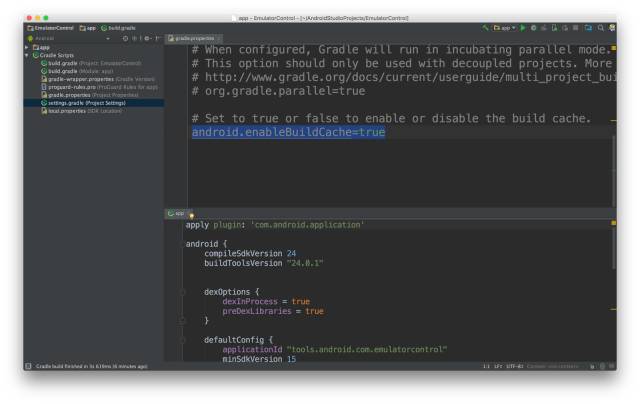The image size is (640, 404).
Task: Click the gradle.org userguide URL comment
Action: (x=404, y=77)
